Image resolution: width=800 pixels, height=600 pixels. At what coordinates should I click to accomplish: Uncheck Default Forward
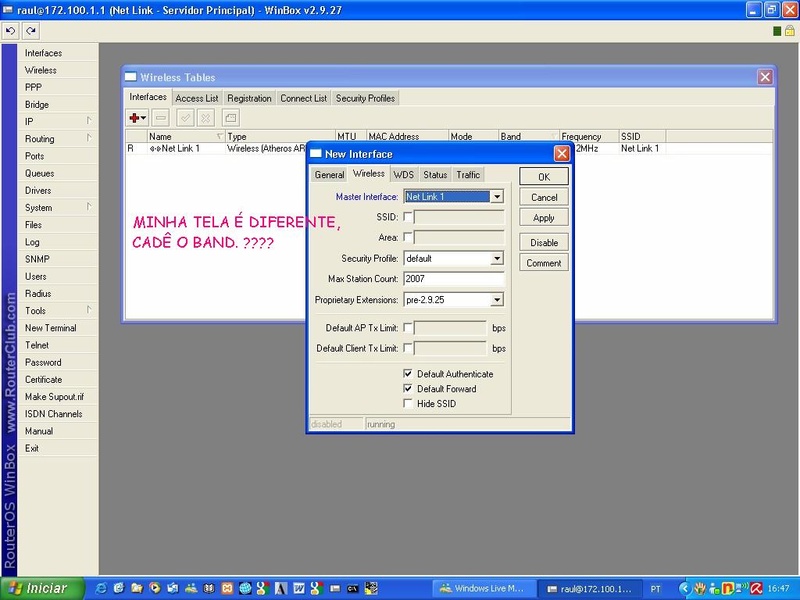[408, 388]
